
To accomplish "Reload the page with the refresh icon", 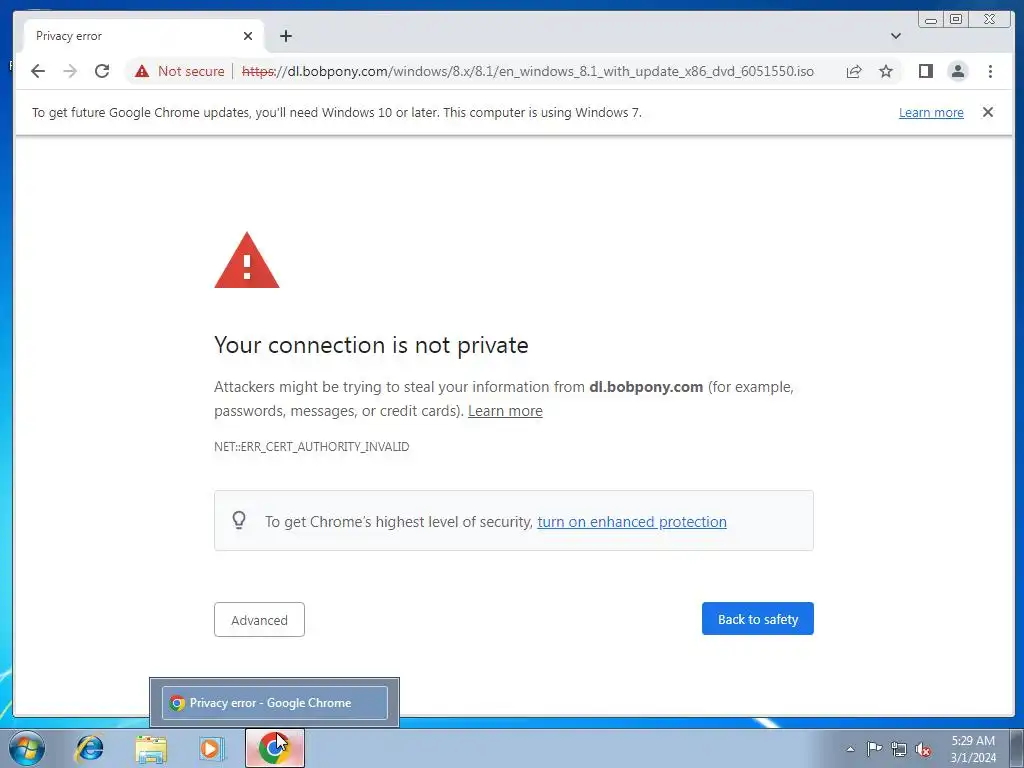I will click(x=102, y=71).
